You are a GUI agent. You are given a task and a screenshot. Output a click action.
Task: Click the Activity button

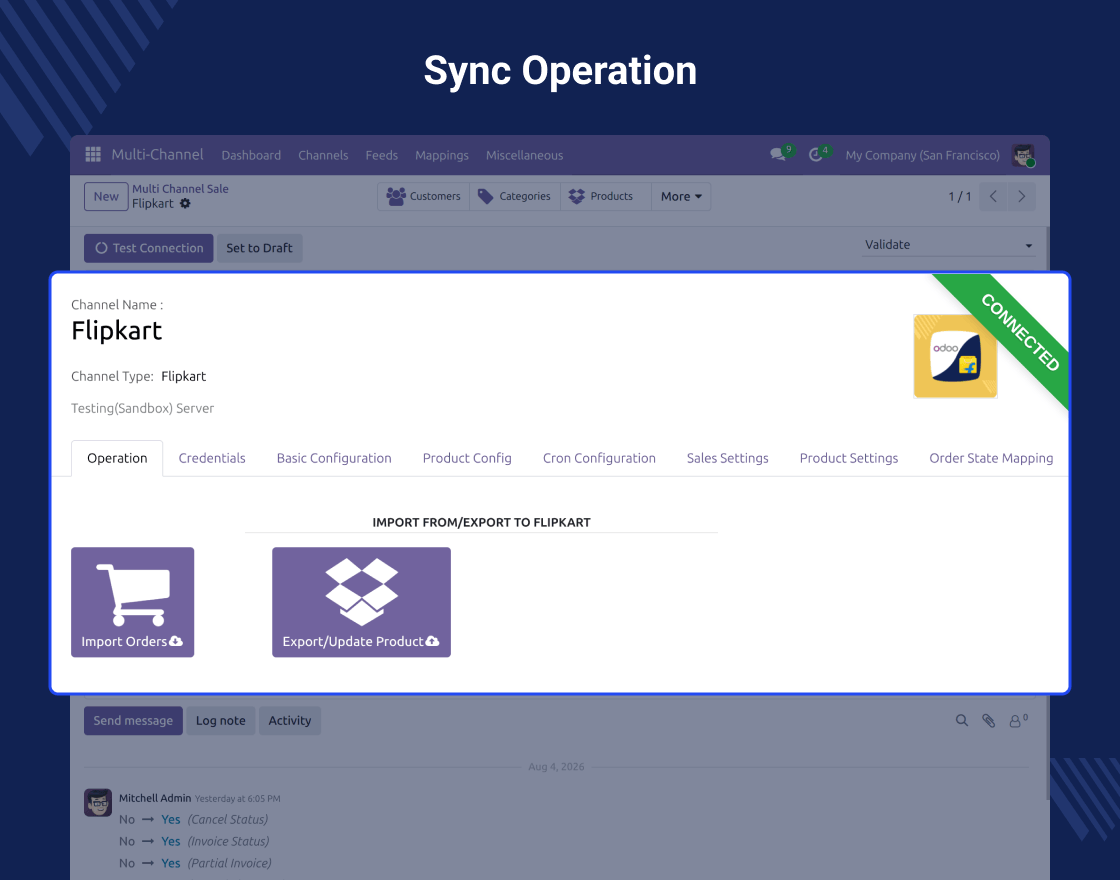coord(290,721)
